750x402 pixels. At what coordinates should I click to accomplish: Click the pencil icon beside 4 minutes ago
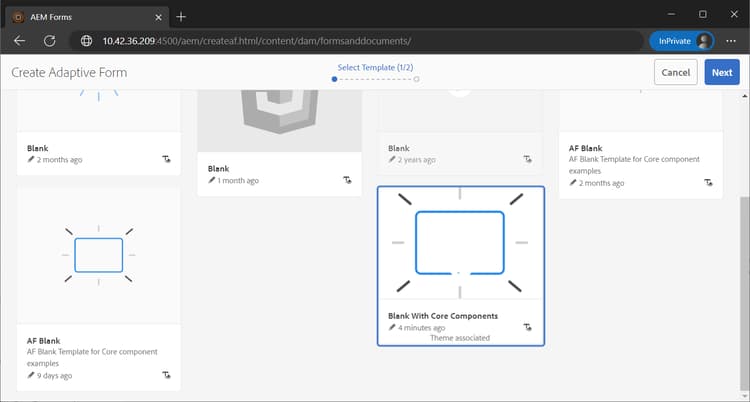click(392, 327)
